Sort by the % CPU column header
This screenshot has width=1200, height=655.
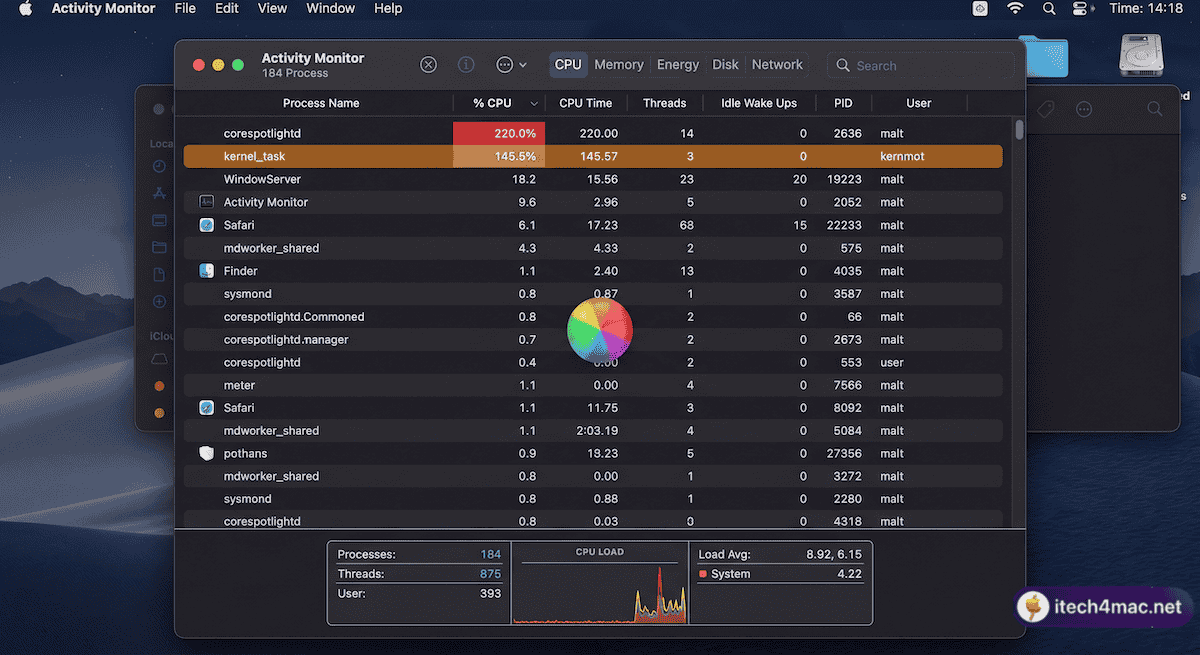492,103
